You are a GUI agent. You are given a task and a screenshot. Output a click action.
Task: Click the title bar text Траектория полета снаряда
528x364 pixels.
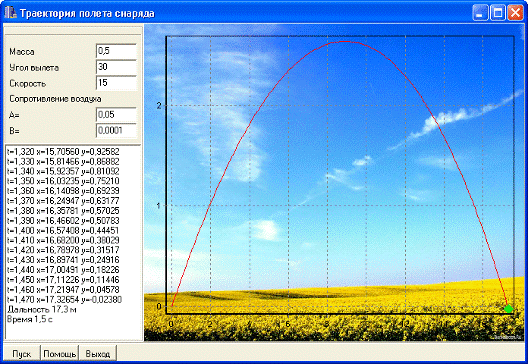tap(87, 13)
